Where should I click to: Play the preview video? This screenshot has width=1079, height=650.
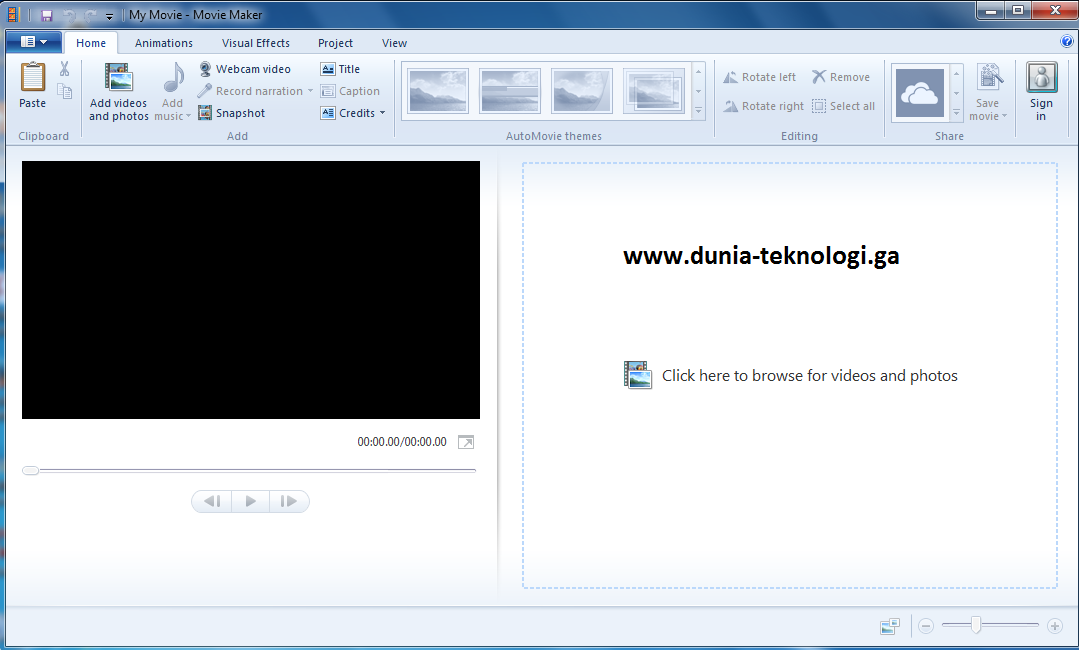250,501
